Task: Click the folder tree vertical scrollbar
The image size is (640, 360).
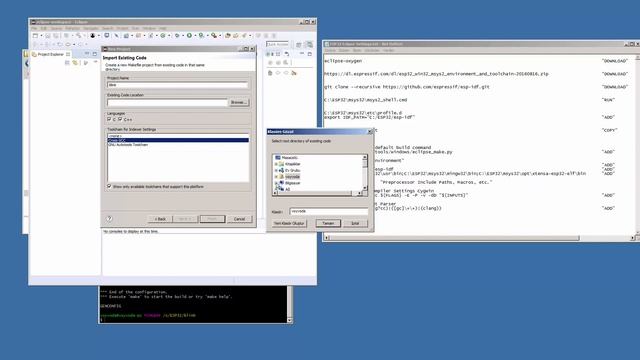Action: pos(365,173)
